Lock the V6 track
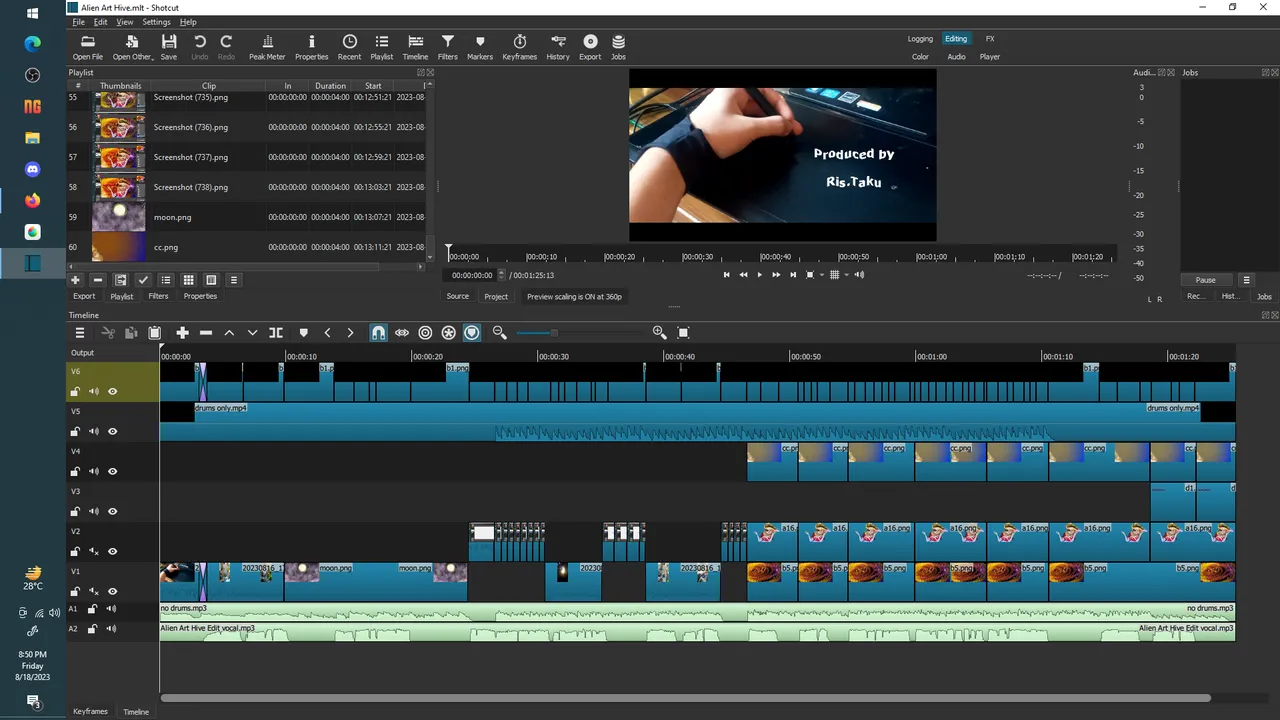The width and height of the screenshot is (1280, 720). (75, 391)
